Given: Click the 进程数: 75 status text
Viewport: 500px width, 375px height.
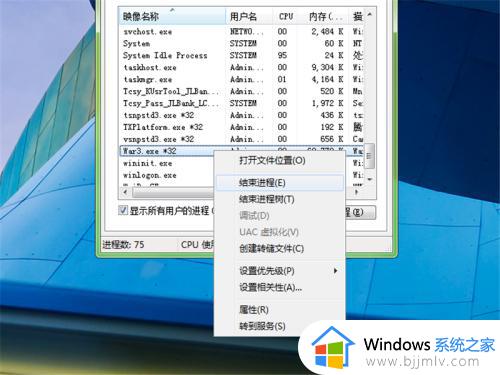Looking at the screenshot, I should (123, 245).
